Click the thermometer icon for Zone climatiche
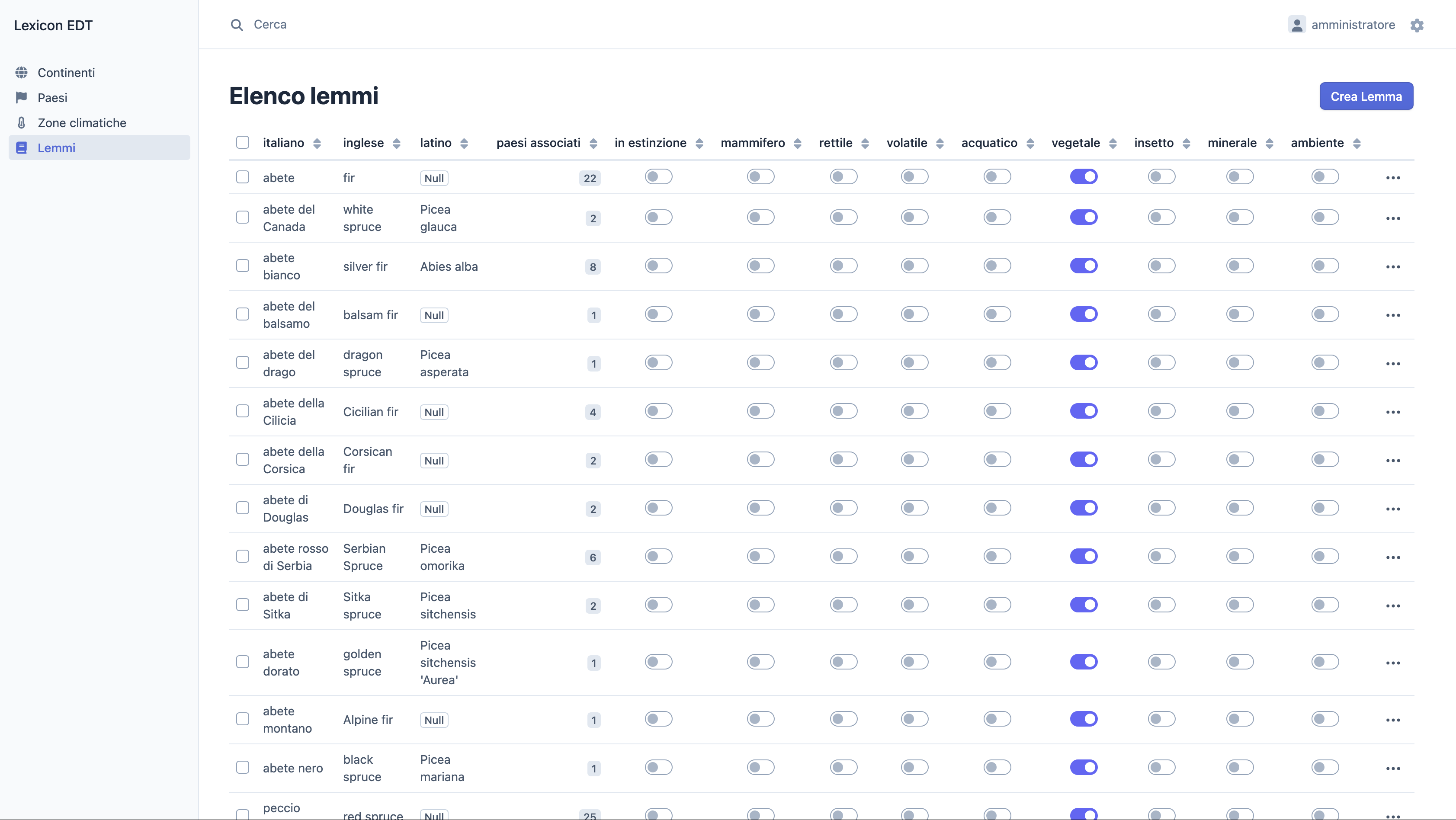Image resolution: width=1456 pixels, height=820 pixels. pyautogui.click(x=22, y=123)
